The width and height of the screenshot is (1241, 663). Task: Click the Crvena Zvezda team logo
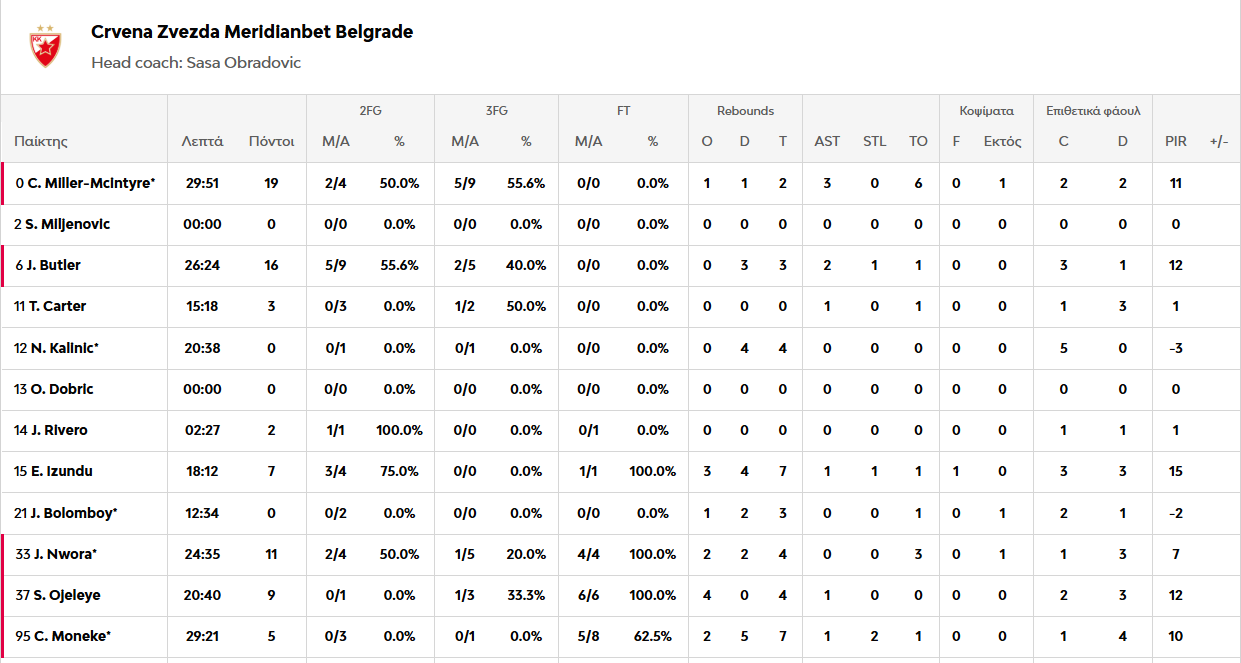coord(45,46)
